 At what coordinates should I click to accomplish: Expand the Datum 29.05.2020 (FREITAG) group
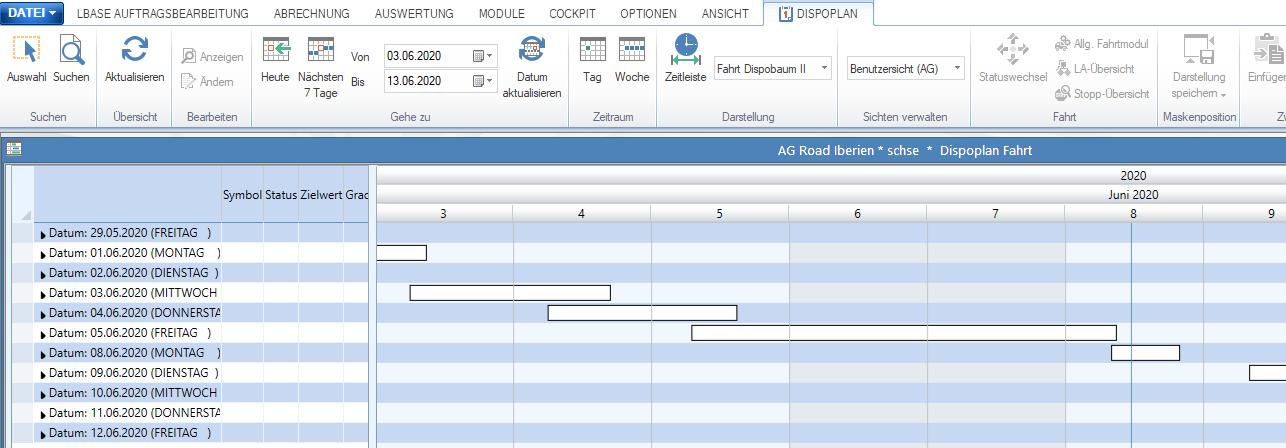(x=43, y=234)
